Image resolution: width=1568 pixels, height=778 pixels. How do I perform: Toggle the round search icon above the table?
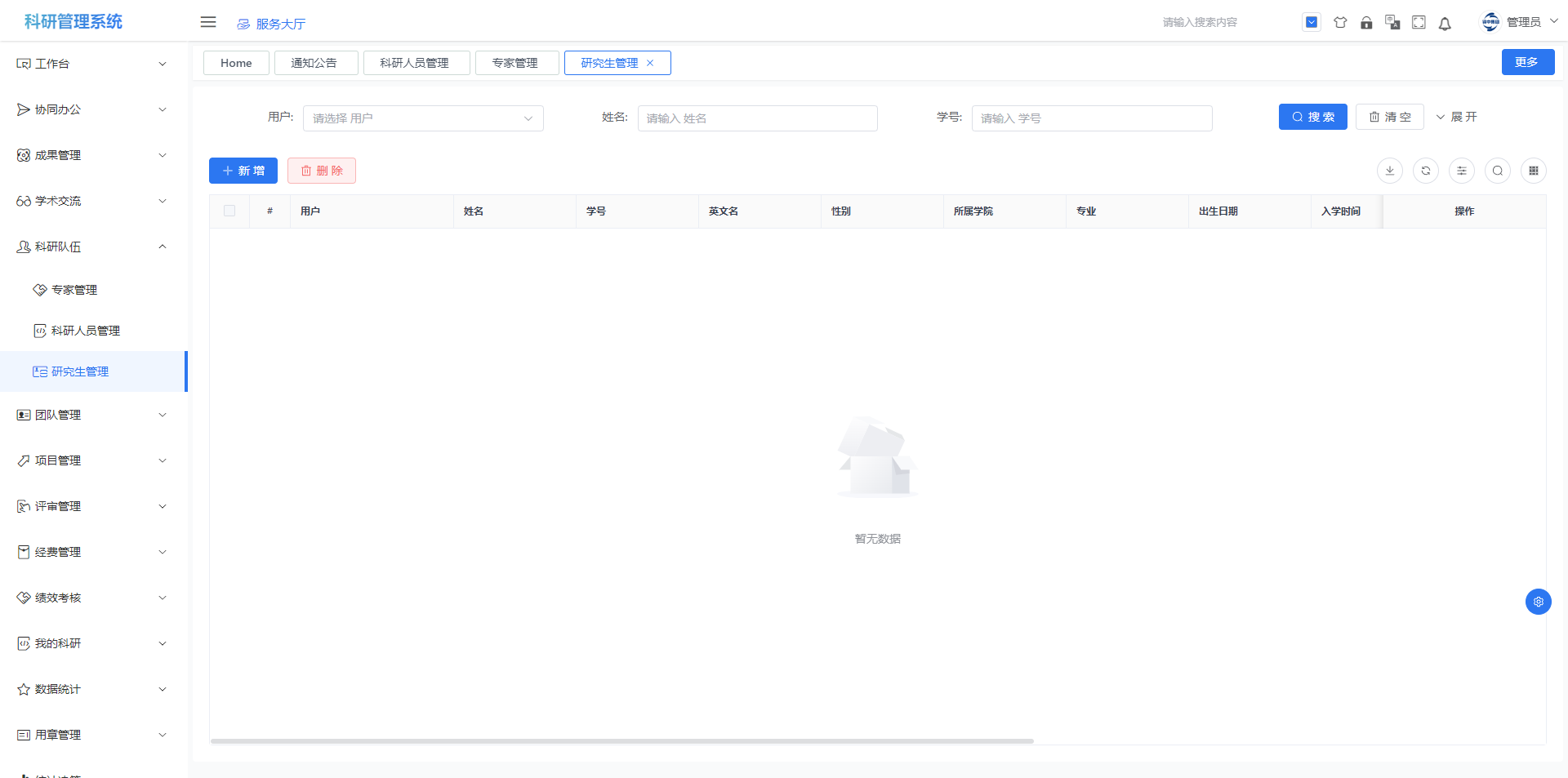(1498, 171)
